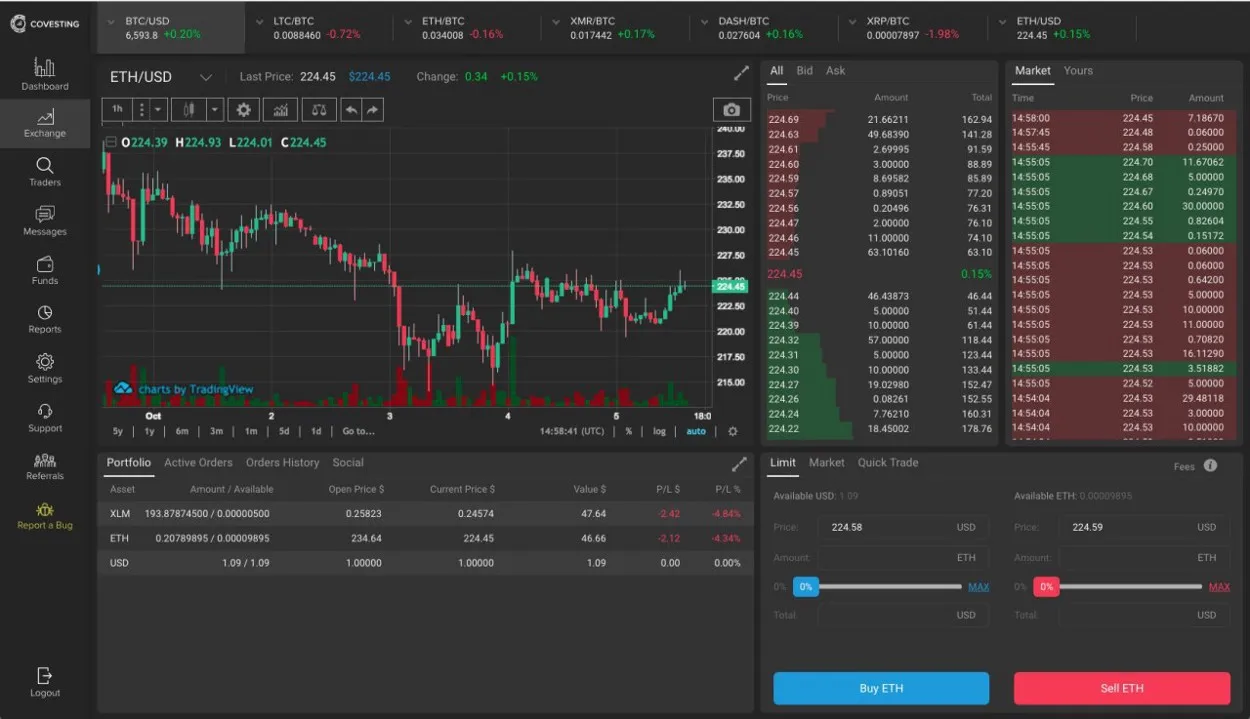Open chart settings gear in toolbar
The width and height of the screenshot is (1250, 719).
243,109
